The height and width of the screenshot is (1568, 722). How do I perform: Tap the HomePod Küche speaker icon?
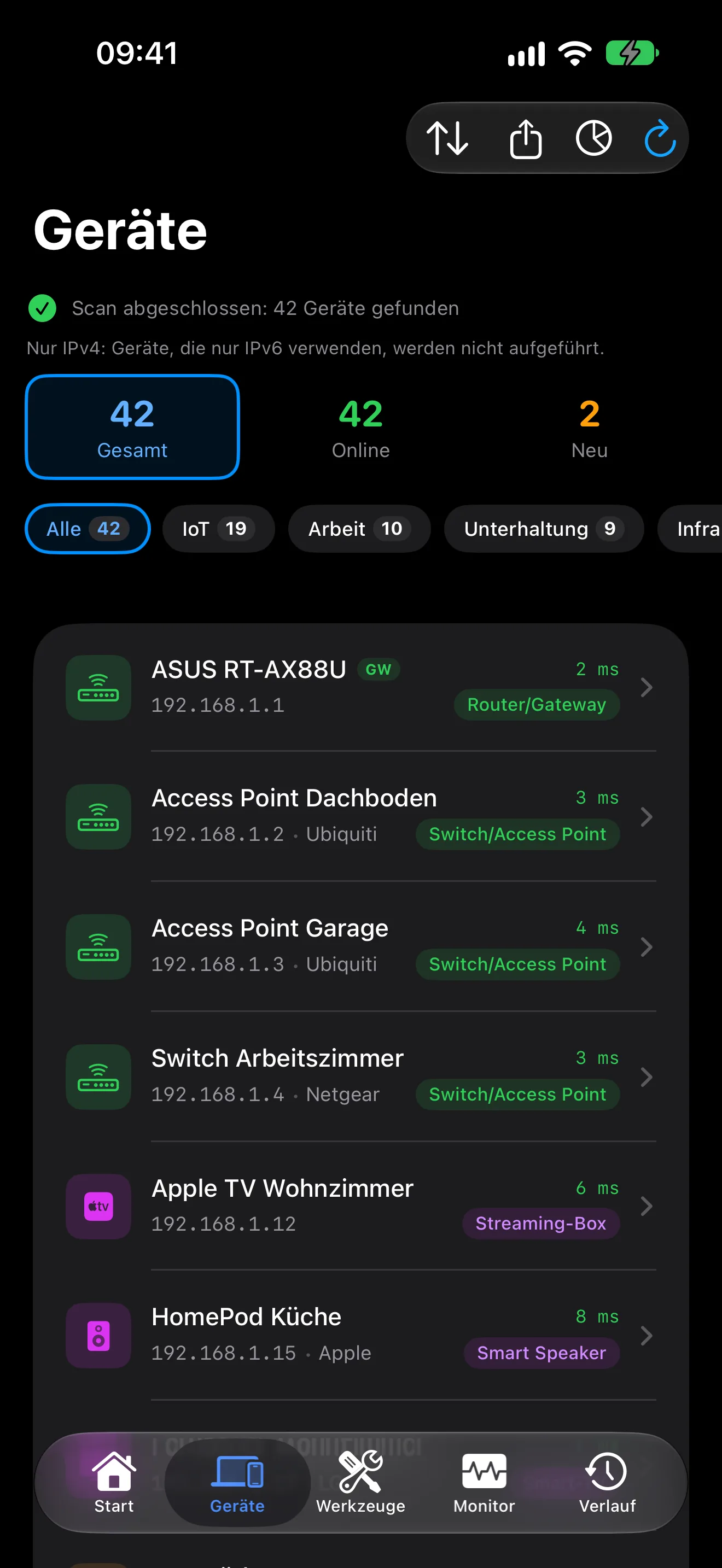click(98, 1336)
